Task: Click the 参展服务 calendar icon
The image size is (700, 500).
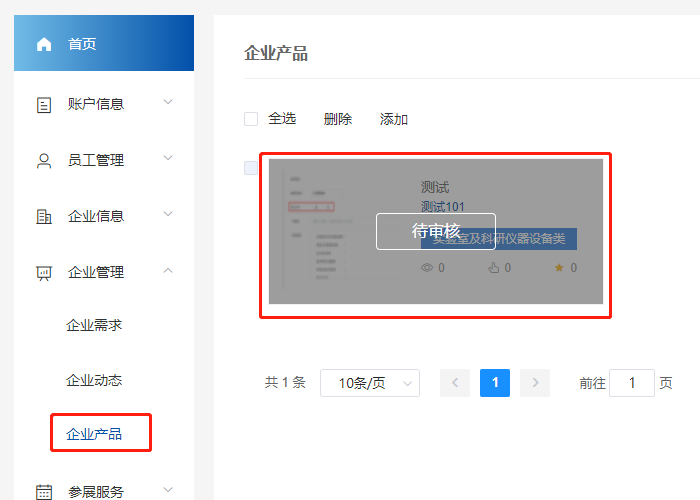Action: pyautogui.click(x=43, y=492)
